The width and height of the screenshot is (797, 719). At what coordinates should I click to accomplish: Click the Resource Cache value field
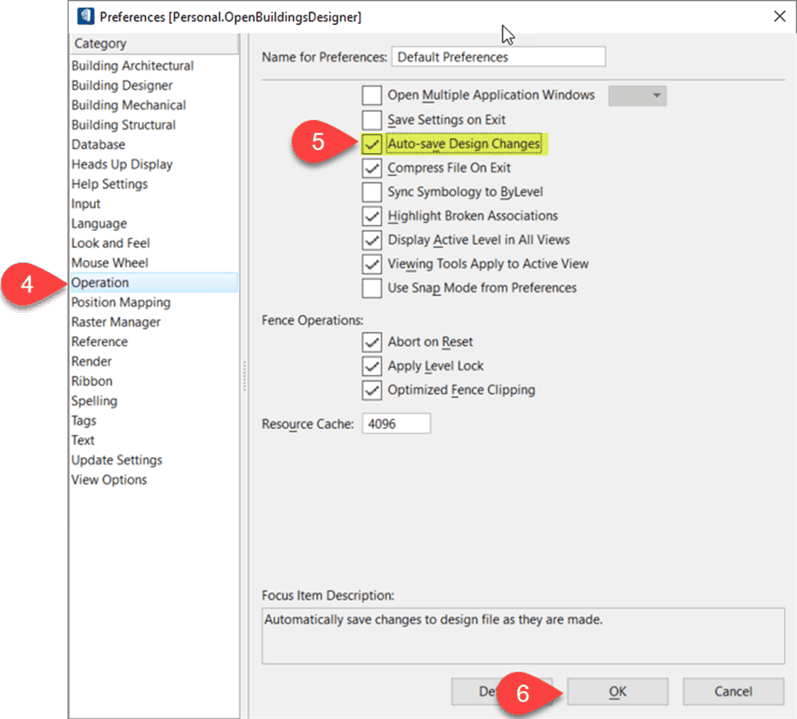coord(396,423)
